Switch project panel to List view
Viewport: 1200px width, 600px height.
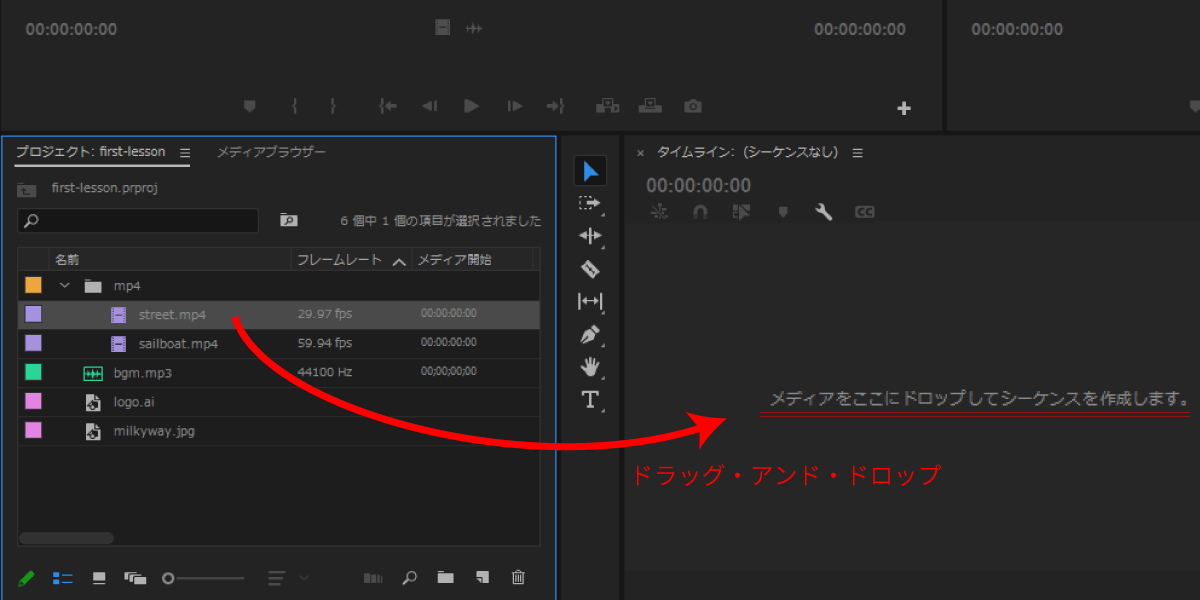coord(62,577)
